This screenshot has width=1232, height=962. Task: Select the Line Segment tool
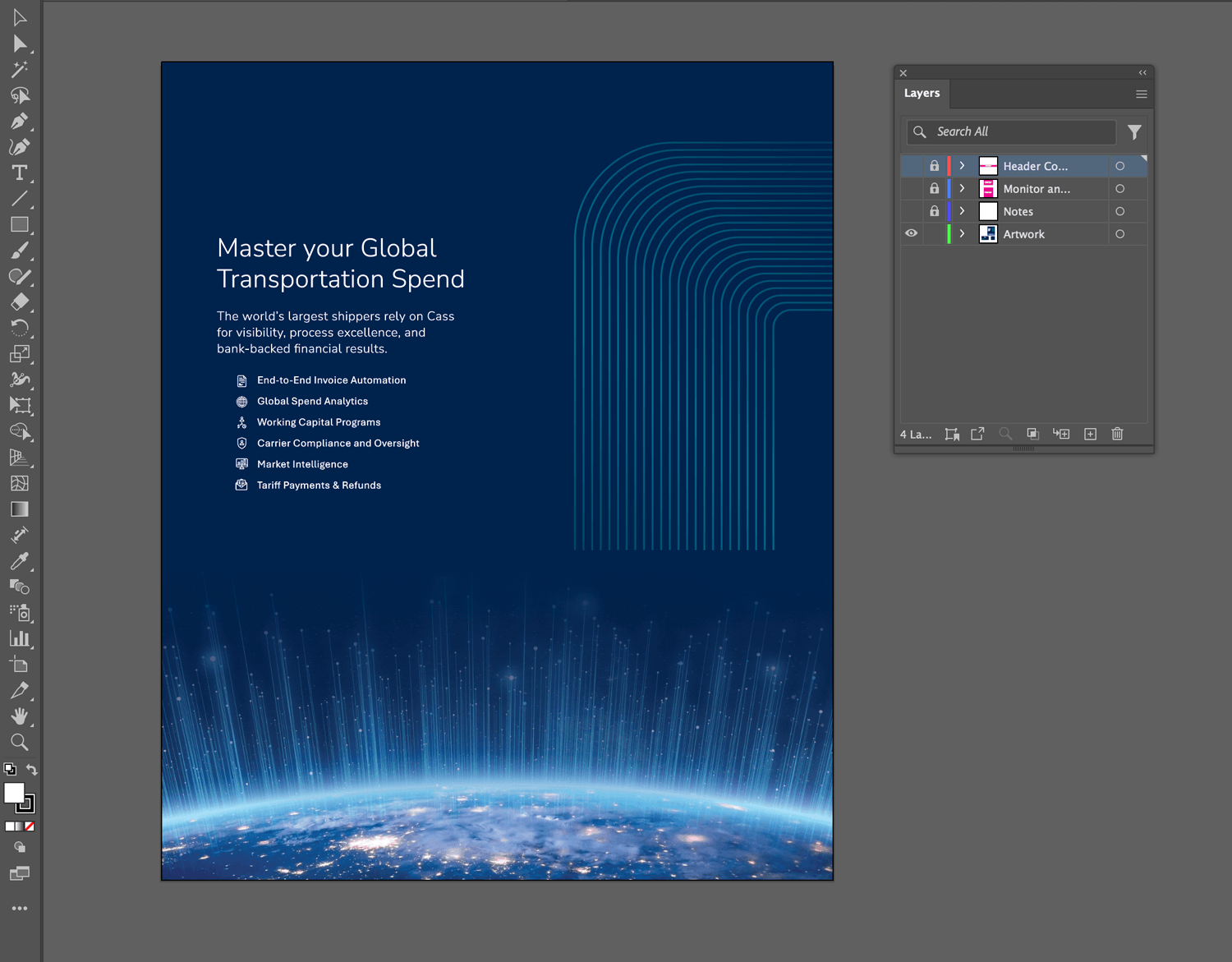pyautogui.click(x=20, y=199)
